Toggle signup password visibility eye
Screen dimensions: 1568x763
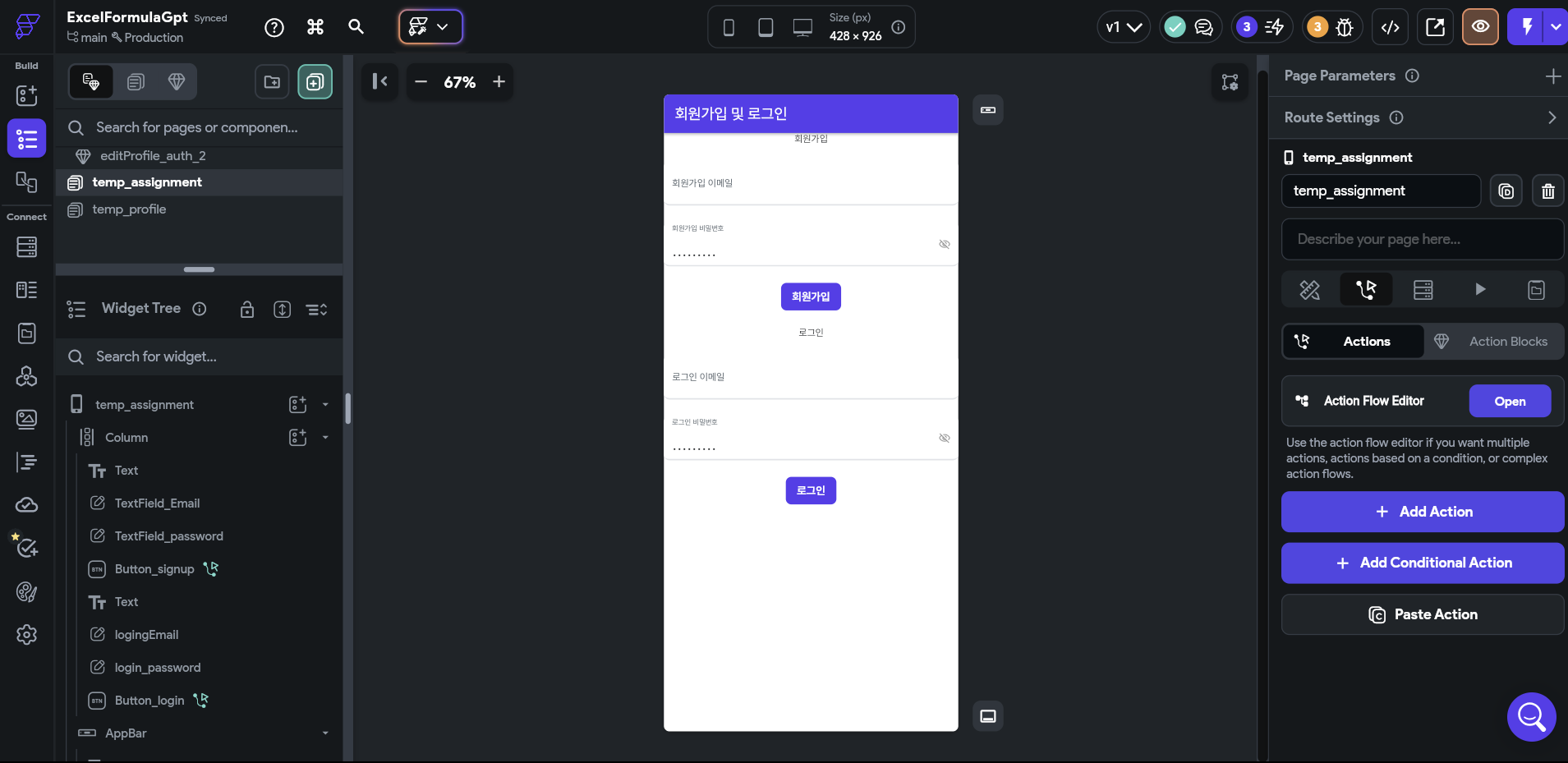[945, 244]
